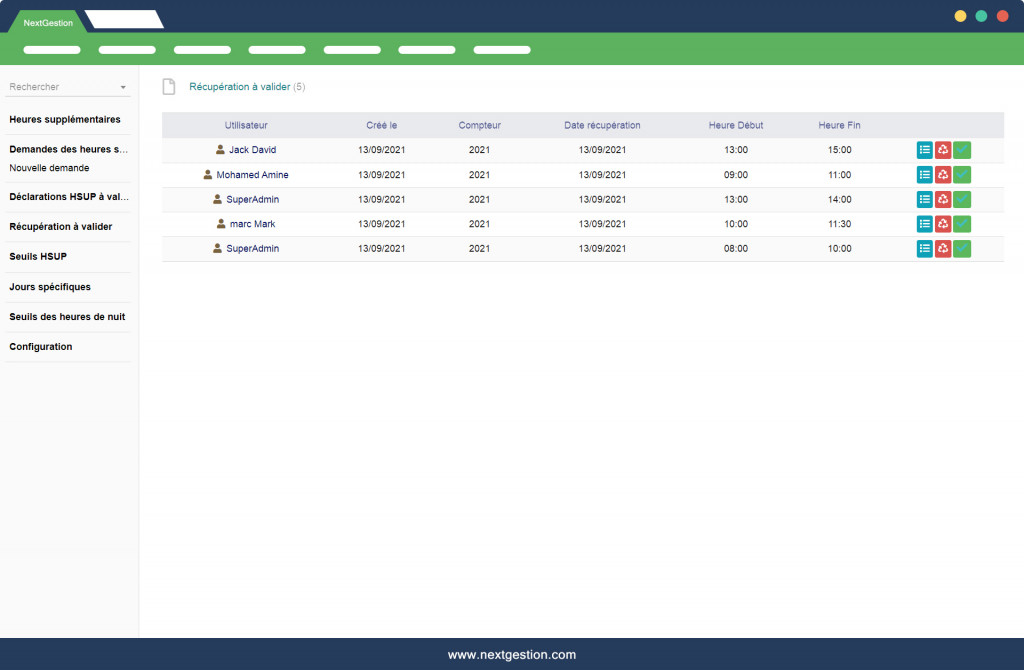Validate marc Mark's recovery with green checkmark
Image resolution: width=1024 pixels, height=670 pixels.
click(x=962, y=224)
